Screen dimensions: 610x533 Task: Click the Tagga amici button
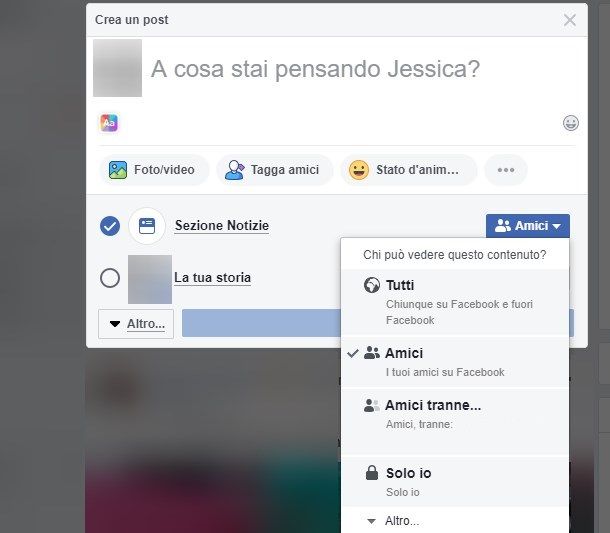(x=274, y=170)
